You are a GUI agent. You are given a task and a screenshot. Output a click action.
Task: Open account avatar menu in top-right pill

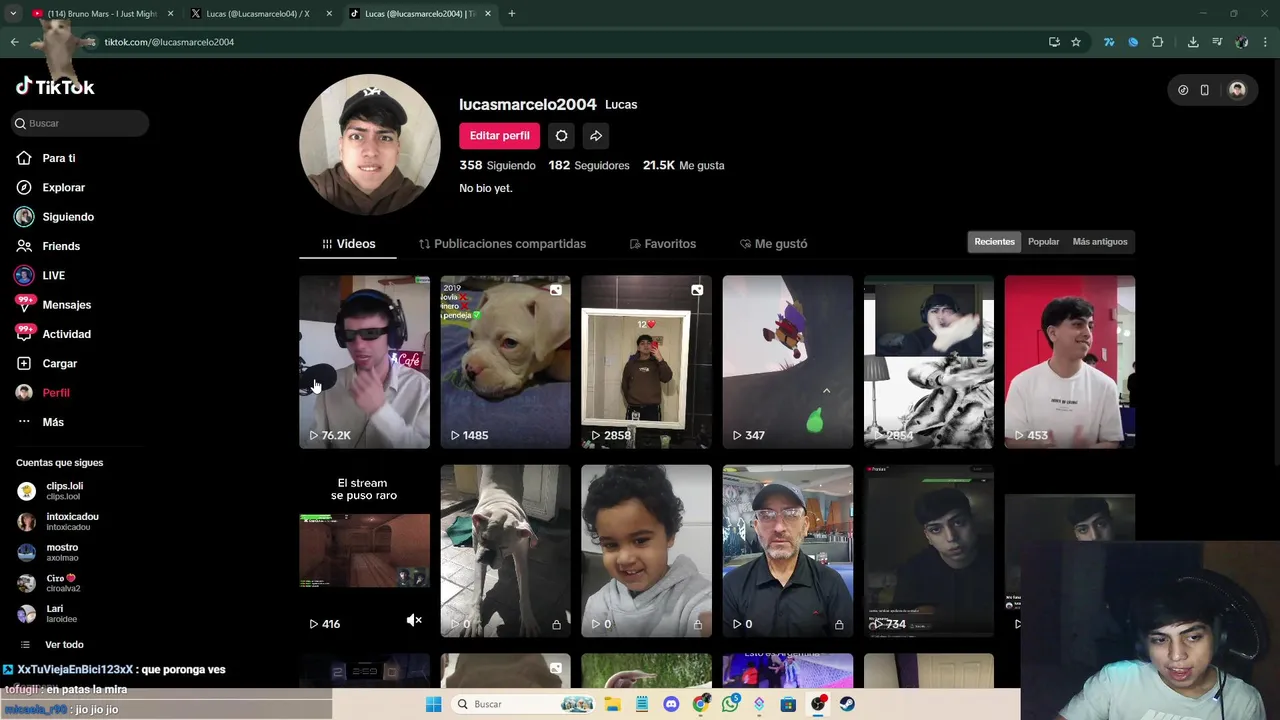(1237, 90)
